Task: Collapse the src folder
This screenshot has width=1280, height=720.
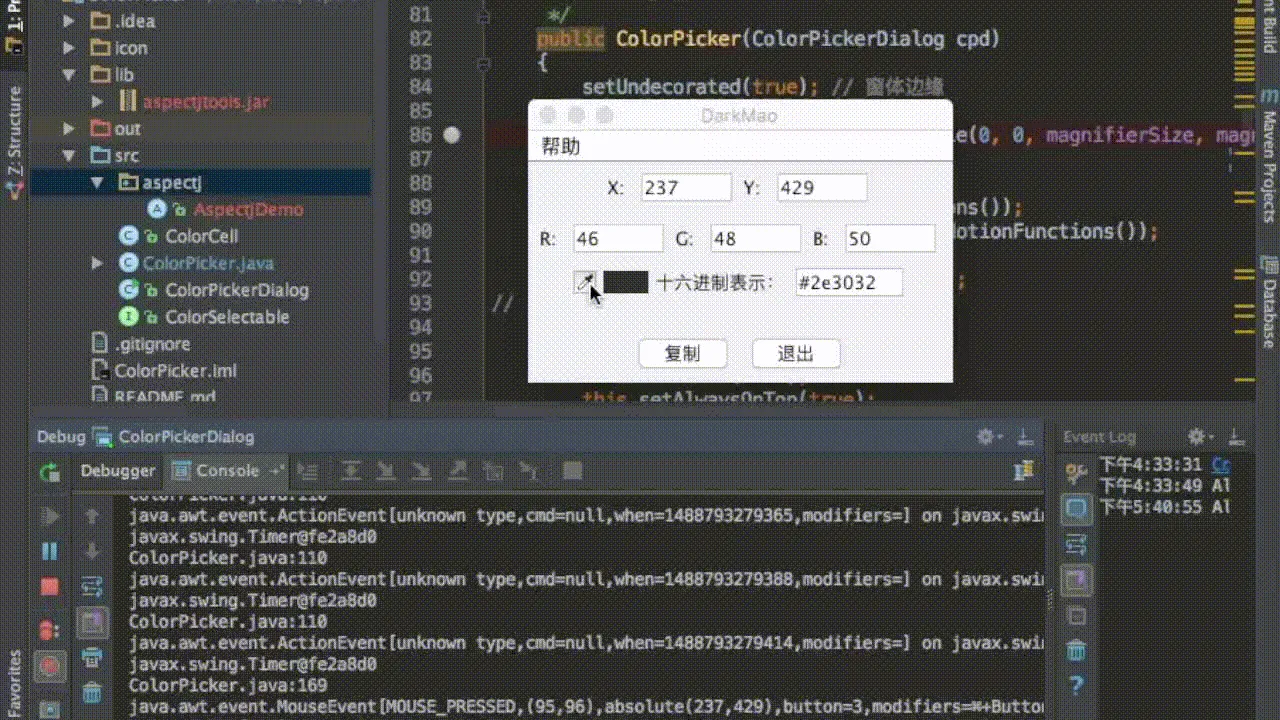Action: coord(69,156)
